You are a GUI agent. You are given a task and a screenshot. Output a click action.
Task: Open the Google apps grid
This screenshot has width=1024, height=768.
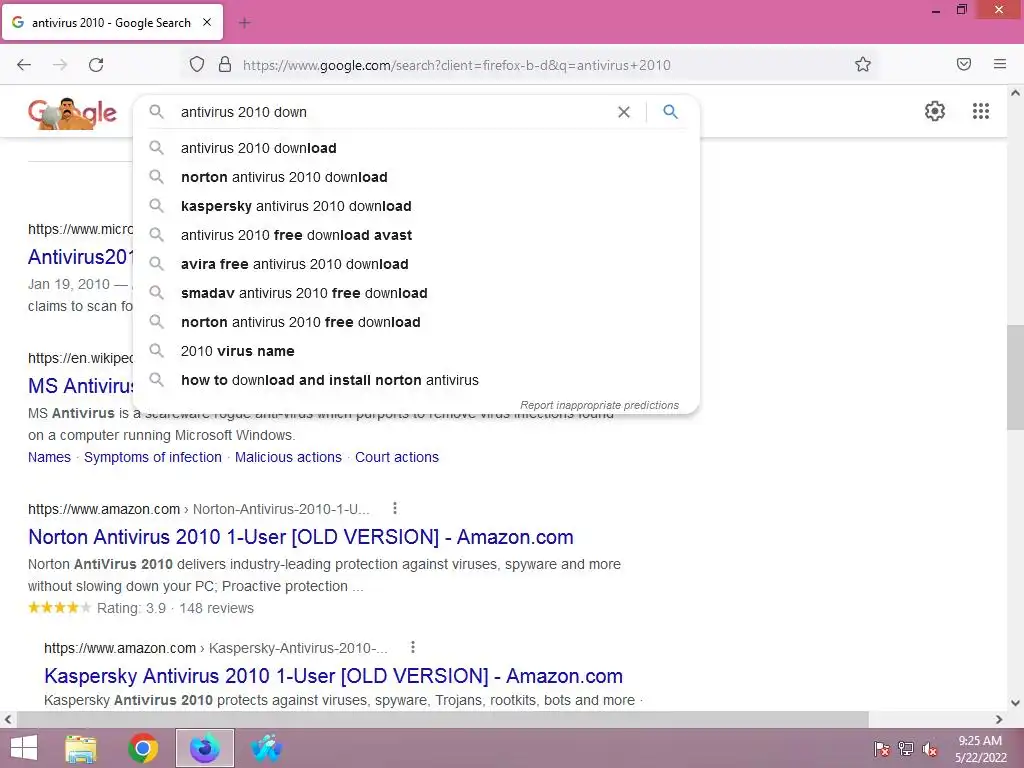coord(980,111)
